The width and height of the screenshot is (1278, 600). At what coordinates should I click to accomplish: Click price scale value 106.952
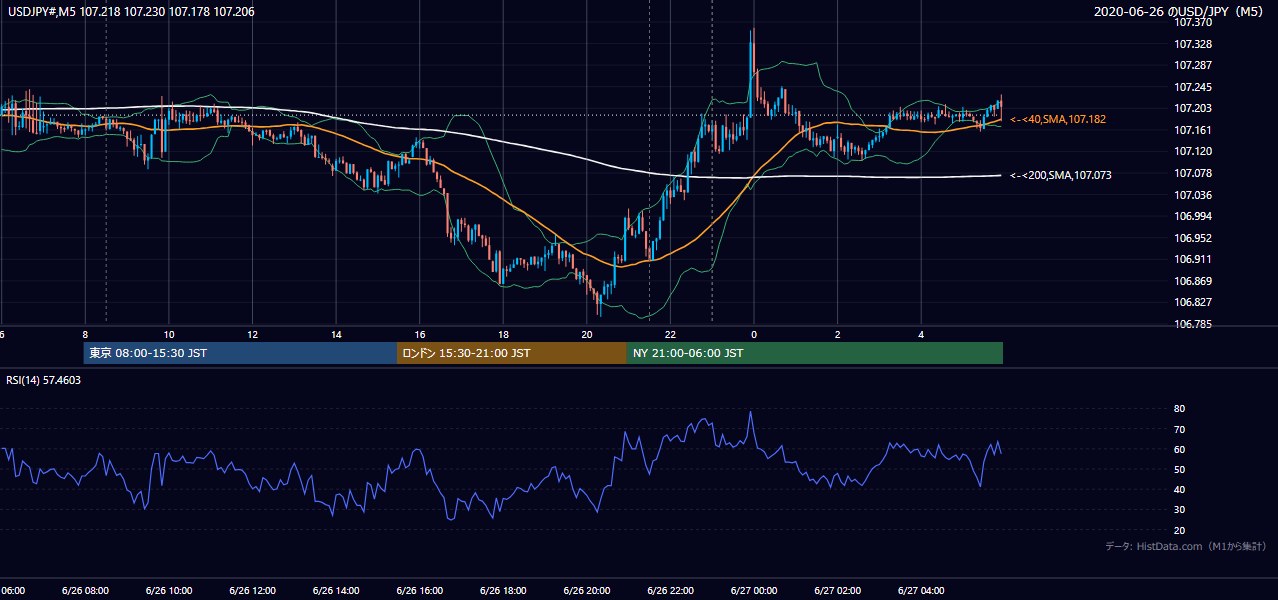point(1193,239)
